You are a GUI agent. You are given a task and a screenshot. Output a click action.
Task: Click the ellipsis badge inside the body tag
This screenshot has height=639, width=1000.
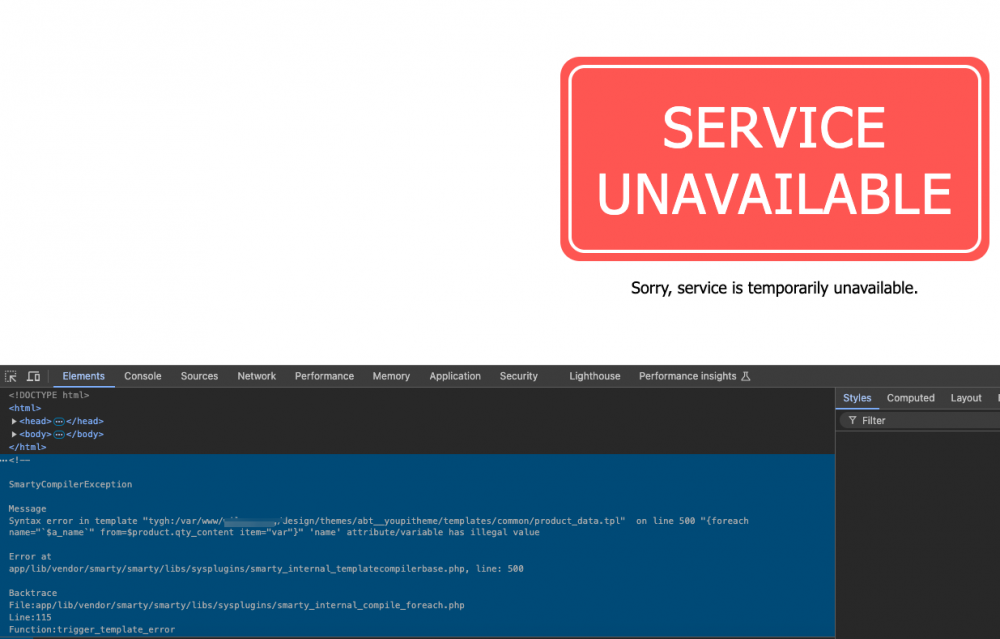pyautogui.click(x=59, y=434)
